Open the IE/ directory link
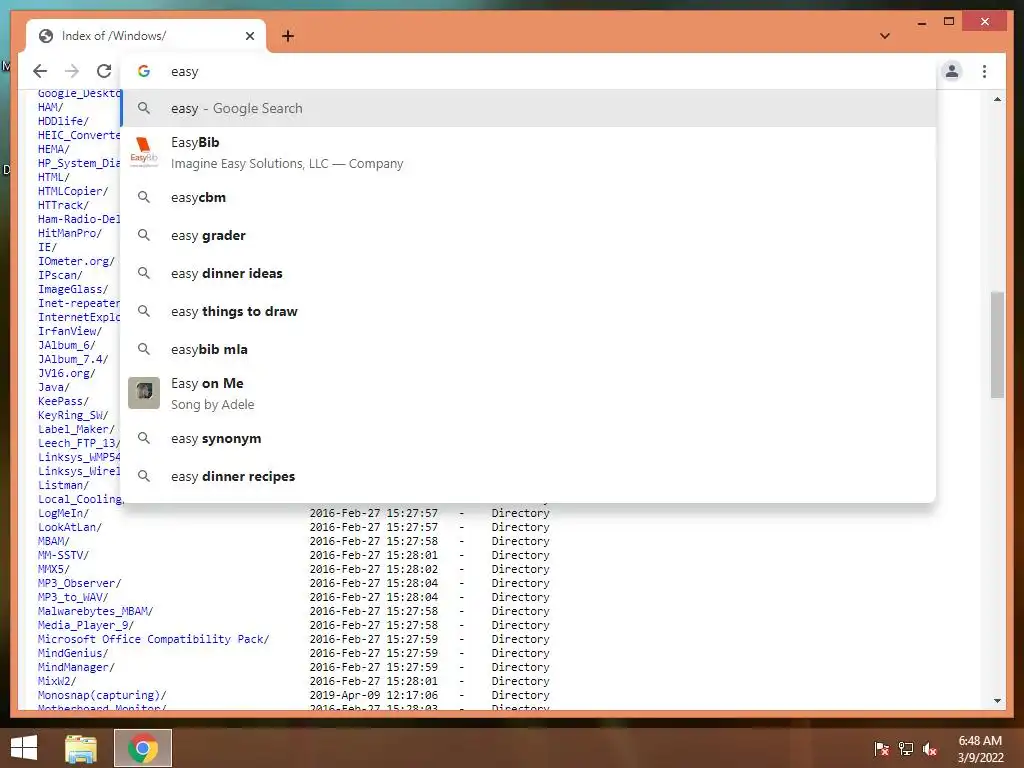Image resolution: width=1024 pixels, height=768 pixels. 47,248
